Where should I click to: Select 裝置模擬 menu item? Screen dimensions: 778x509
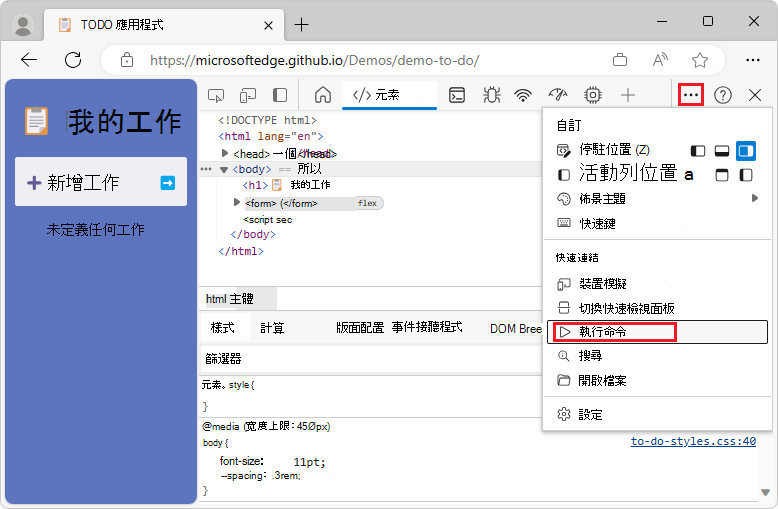pyautogui.click(x=657, y=284)
